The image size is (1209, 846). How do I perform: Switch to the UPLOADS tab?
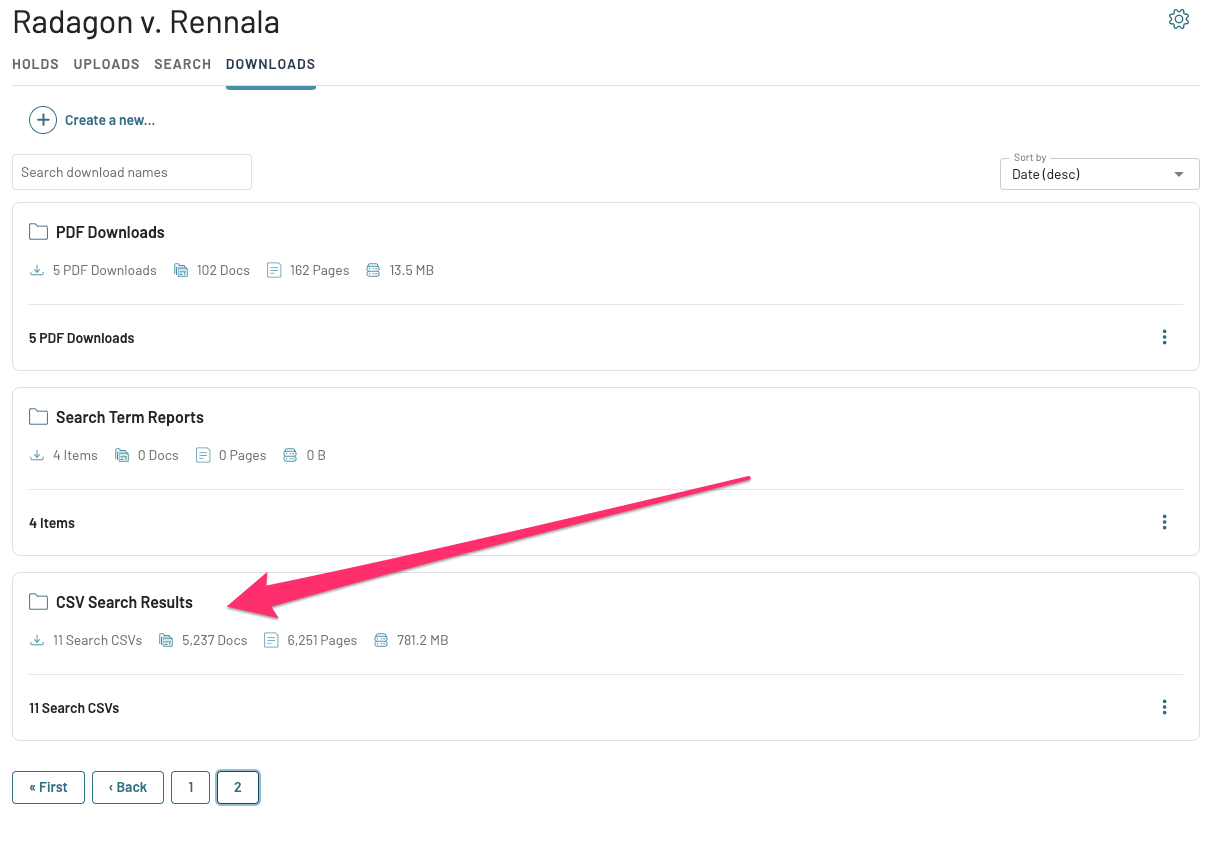106,64
